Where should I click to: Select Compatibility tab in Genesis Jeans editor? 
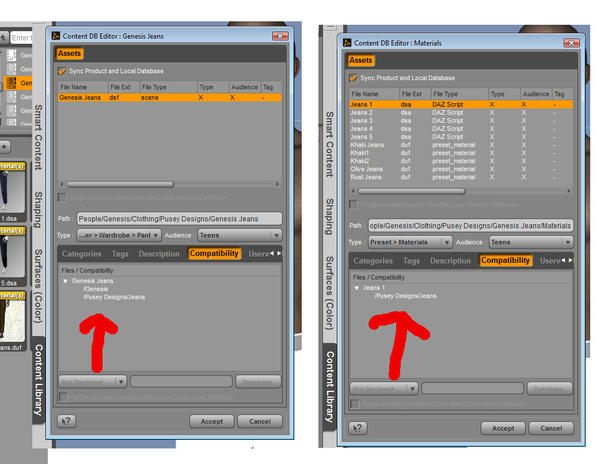coord(214,253)
